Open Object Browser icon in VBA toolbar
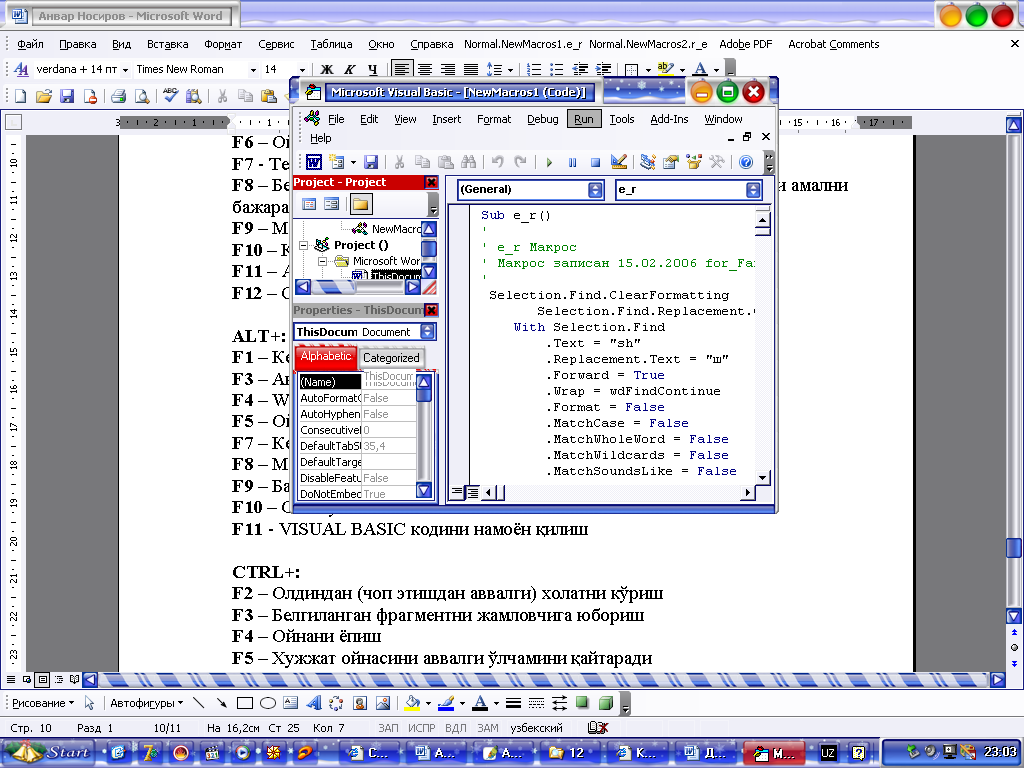The width and height of the screenshot is (1024, 768). click(694, 162)
